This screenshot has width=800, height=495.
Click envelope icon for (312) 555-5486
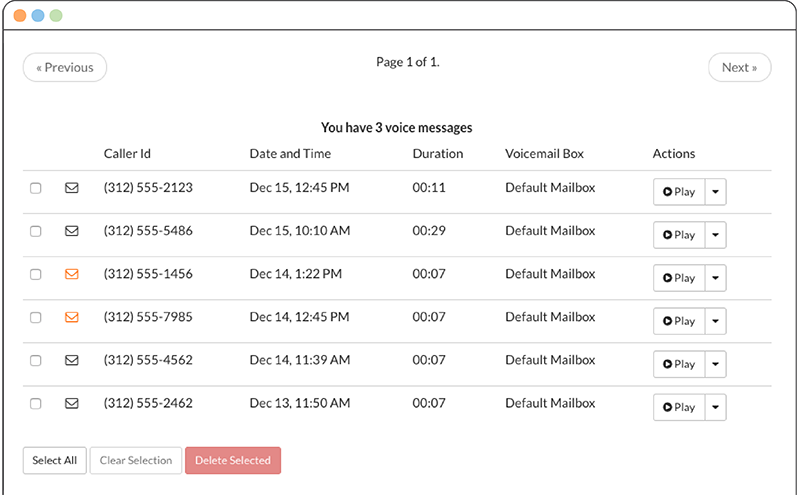click(x=71, y=231)
